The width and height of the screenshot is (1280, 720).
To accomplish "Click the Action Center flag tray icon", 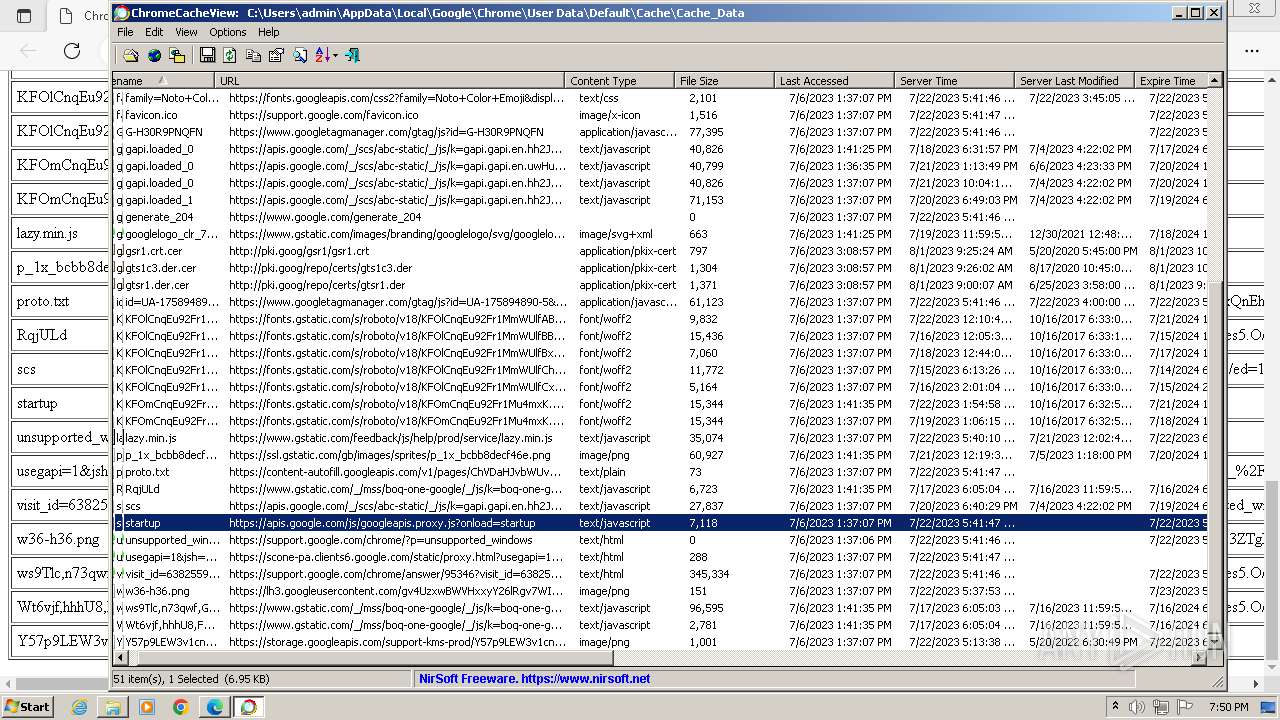I will pyautogui.click(x=1184, y=707).
